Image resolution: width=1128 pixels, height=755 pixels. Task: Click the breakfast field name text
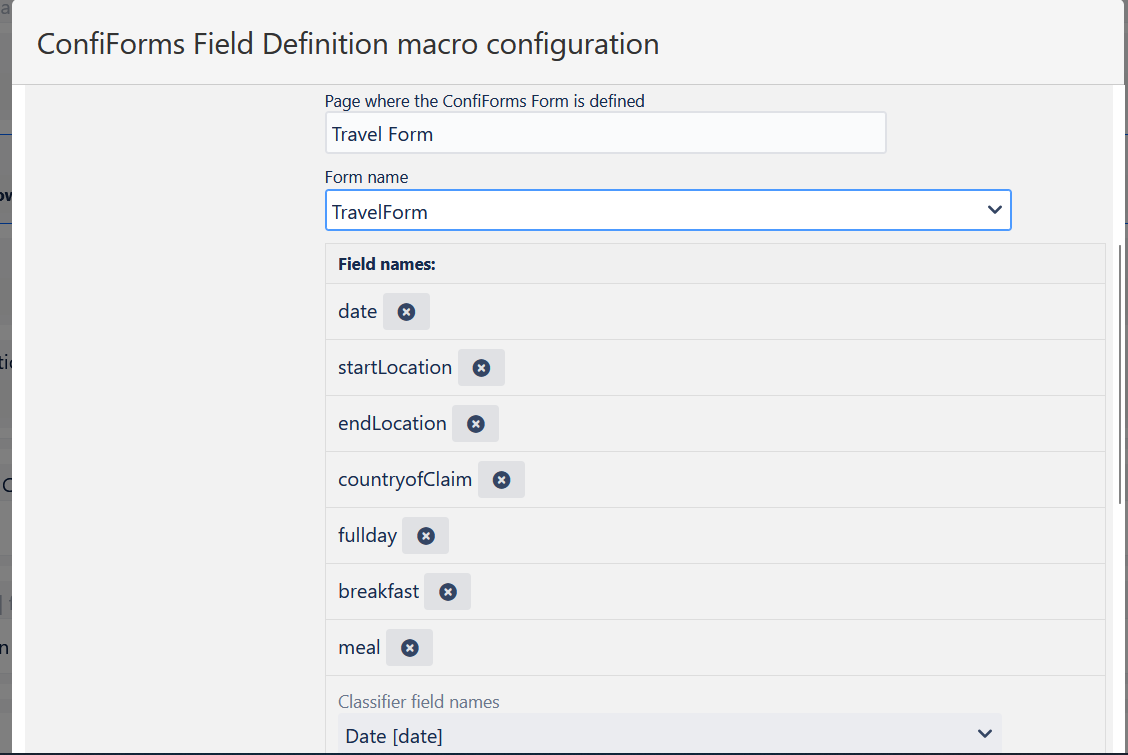[x=378, y=592]
